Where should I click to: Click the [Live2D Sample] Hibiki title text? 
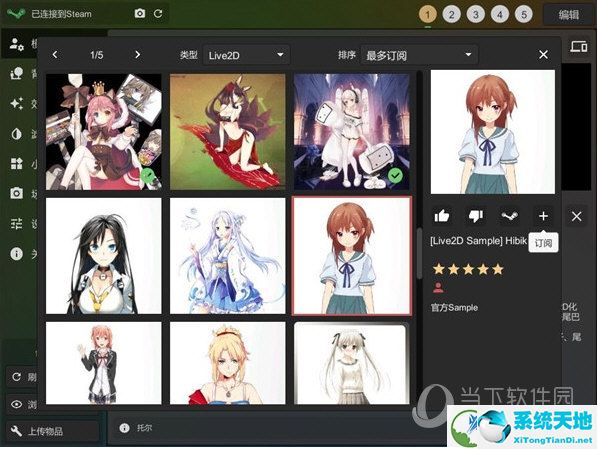(479, 241)
